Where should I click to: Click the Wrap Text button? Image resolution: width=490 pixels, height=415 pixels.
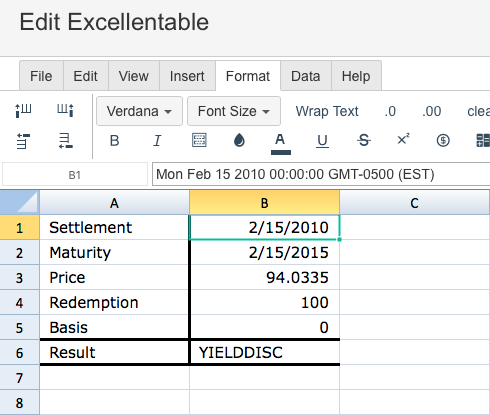coord(327,111)
